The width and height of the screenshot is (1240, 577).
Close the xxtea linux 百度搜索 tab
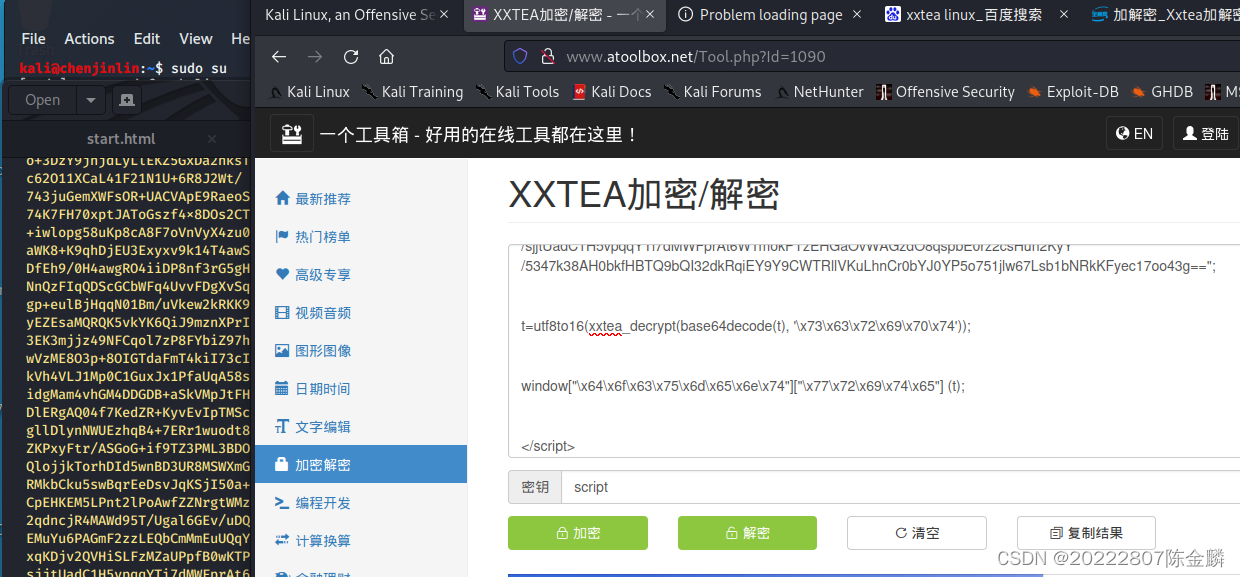coord(1062,15)
